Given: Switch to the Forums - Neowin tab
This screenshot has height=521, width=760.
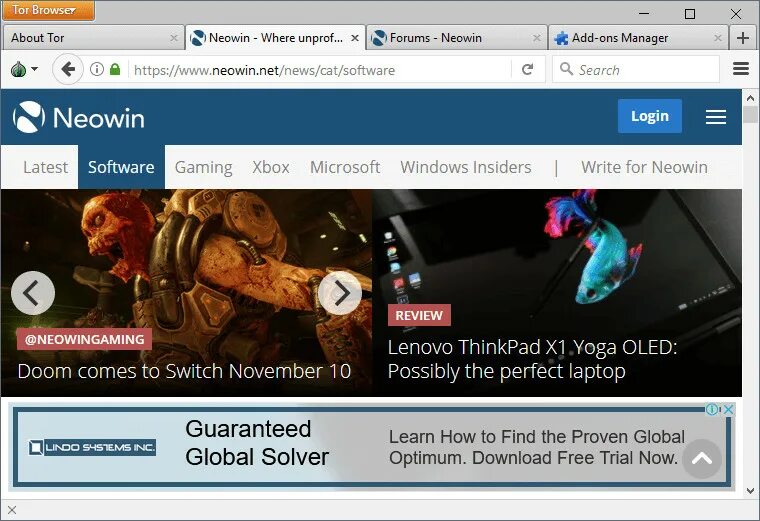Looking at the screenshot, I should coord(457,38).
